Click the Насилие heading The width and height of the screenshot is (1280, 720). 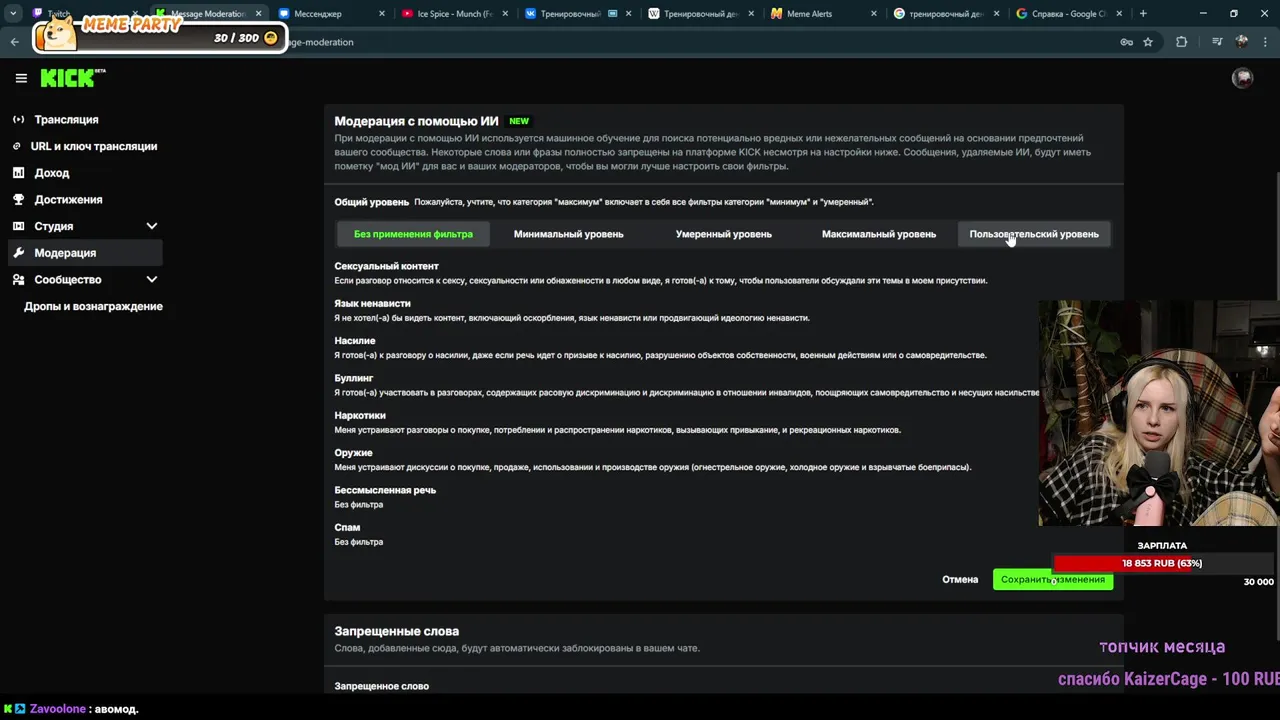355,341
